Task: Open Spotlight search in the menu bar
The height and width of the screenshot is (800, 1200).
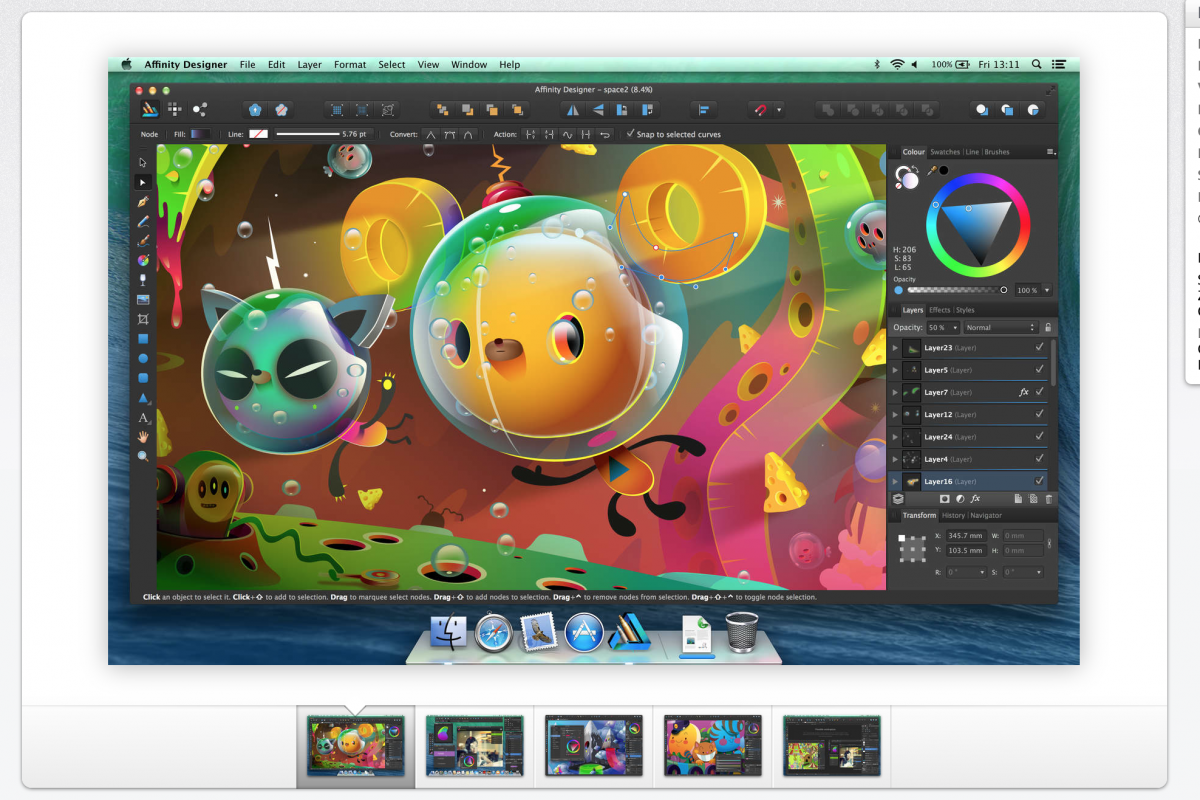Action: tap(1037, 64)
